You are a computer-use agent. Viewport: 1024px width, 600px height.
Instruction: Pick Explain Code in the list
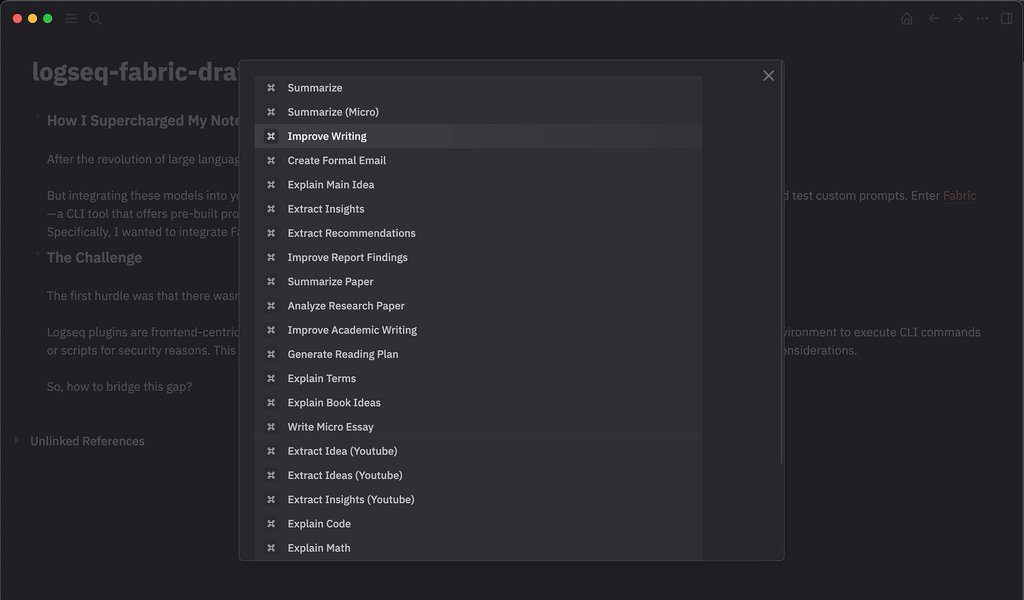pyautogui.click(x=478, y=523)
